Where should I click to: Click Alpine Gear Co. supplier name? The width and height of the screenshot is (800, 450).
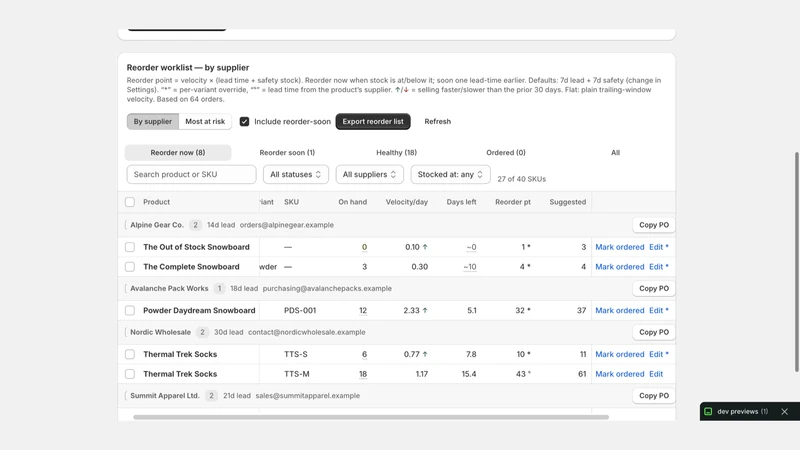click(157, 225)
